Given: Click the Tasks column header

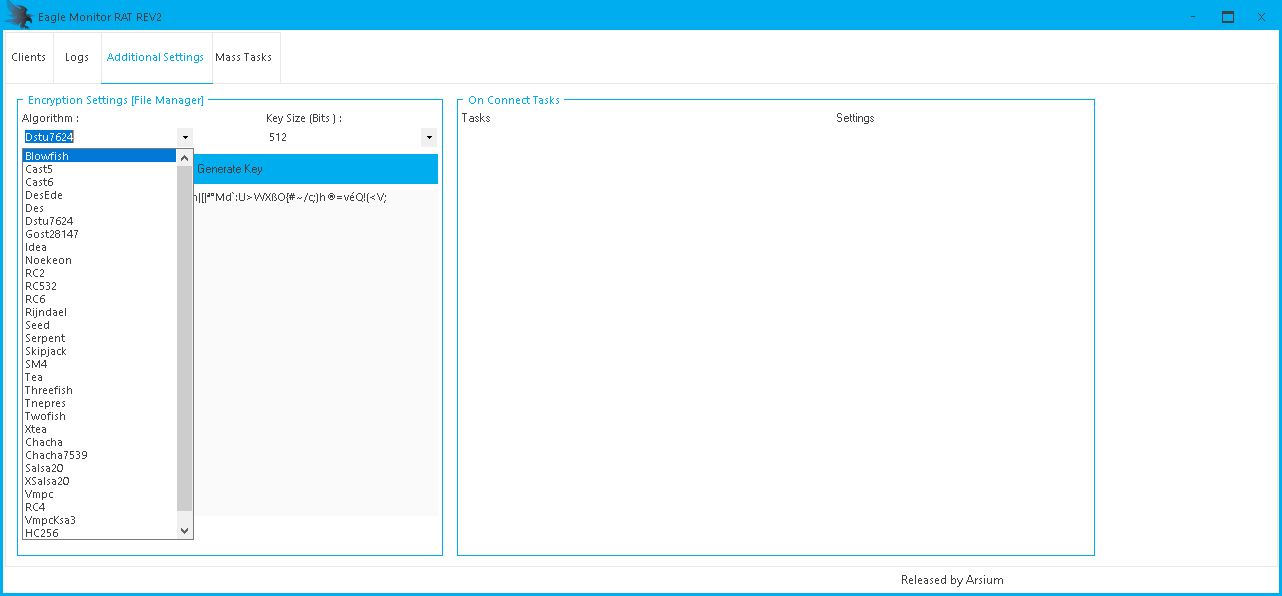Looking at the screenshot, I should (x=476, y=118).
